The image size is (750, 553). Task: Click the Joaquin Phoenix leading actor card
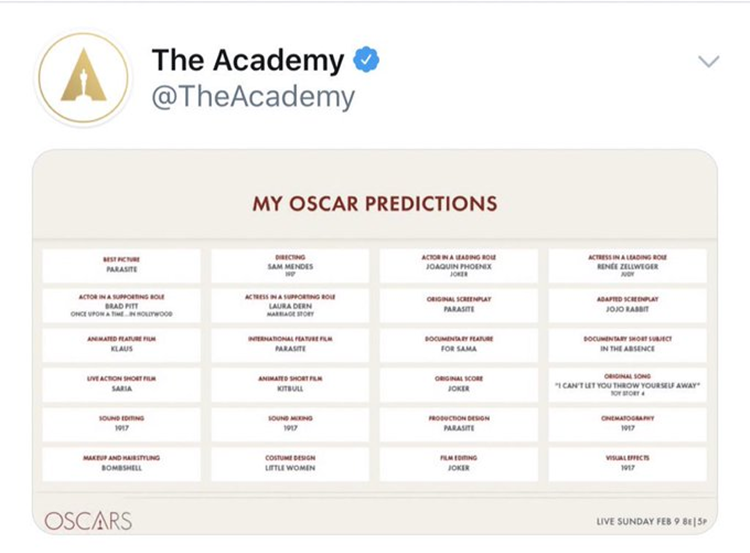point(459,265)
